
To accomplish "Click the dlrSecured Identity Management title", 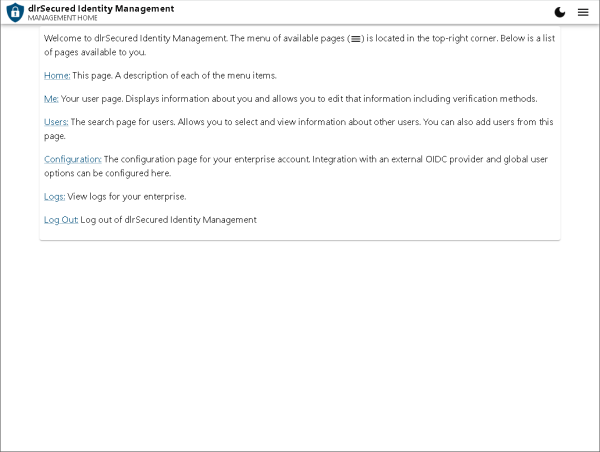I will tap(101, 8).
